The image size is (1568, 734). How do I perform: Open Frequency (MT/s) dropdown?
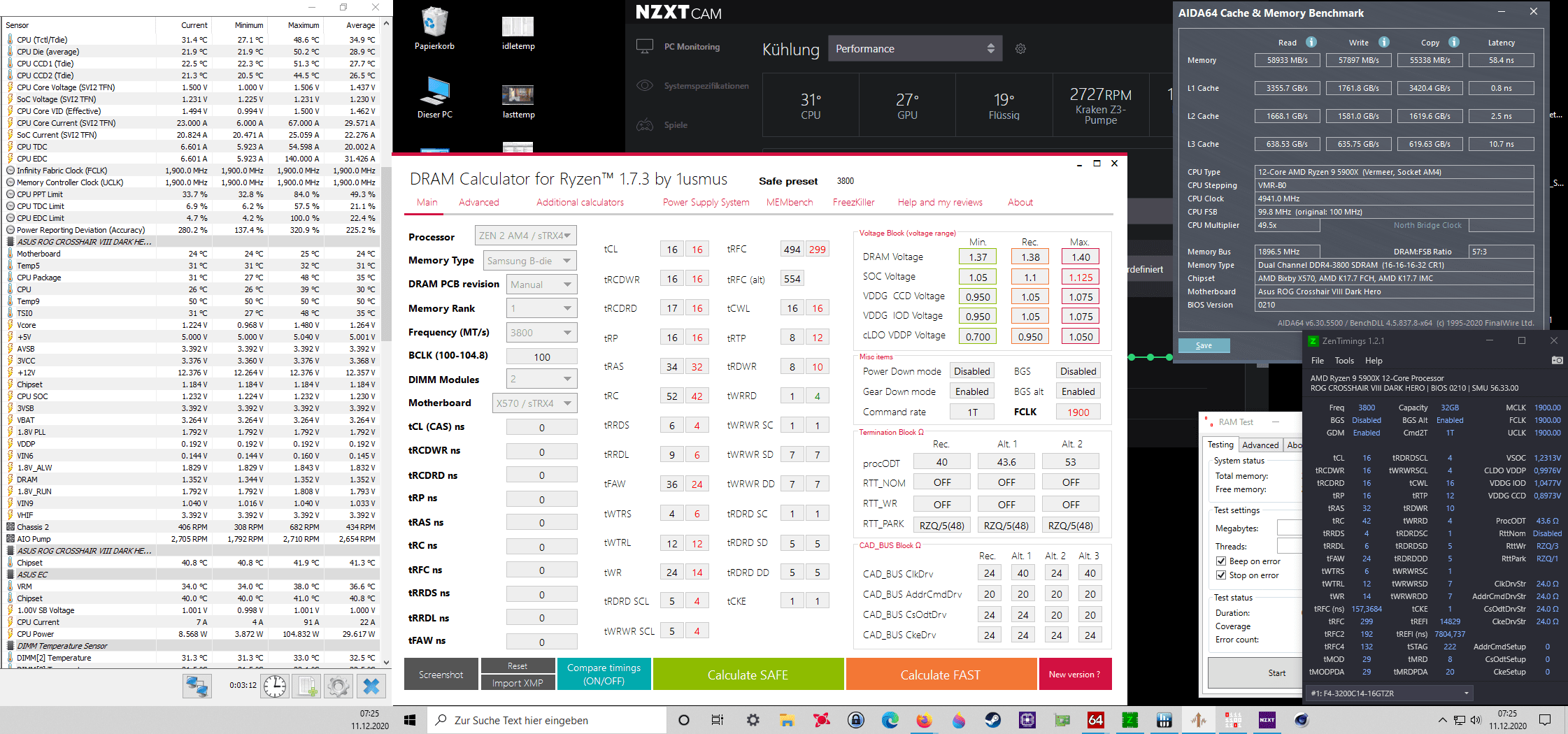(x=542, y=333)
